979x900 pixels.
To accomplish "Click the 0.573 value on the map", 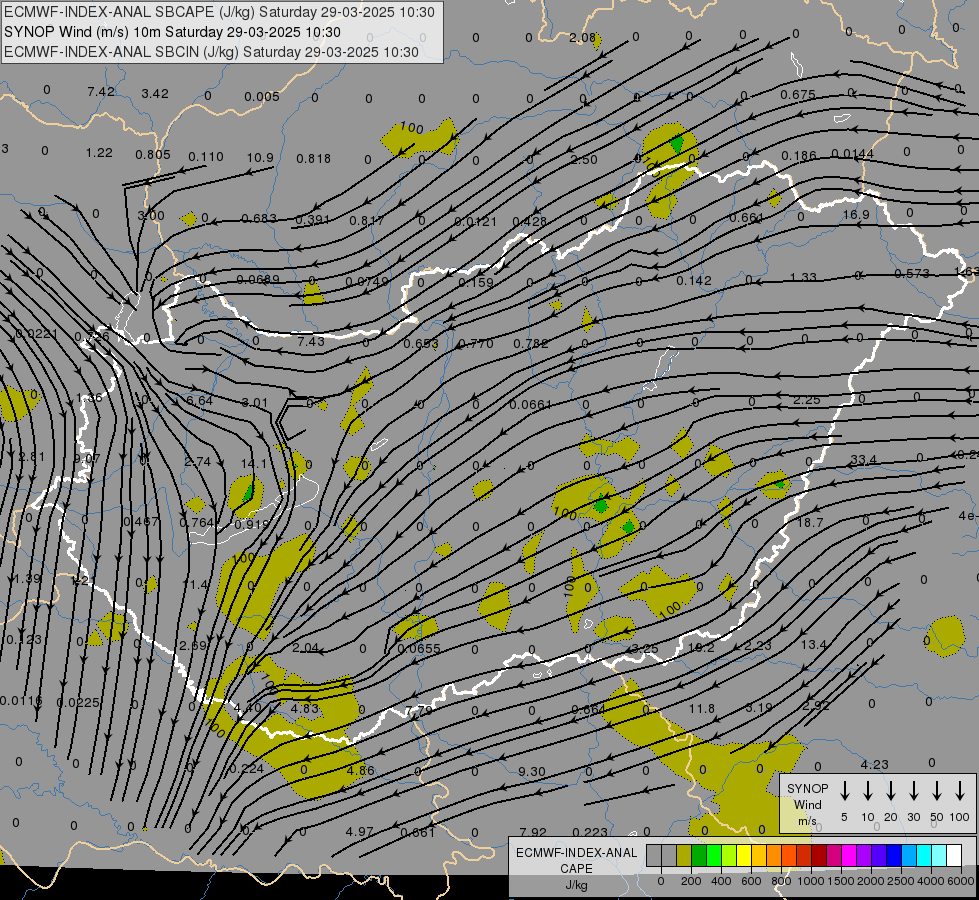I will click(912, 274).
